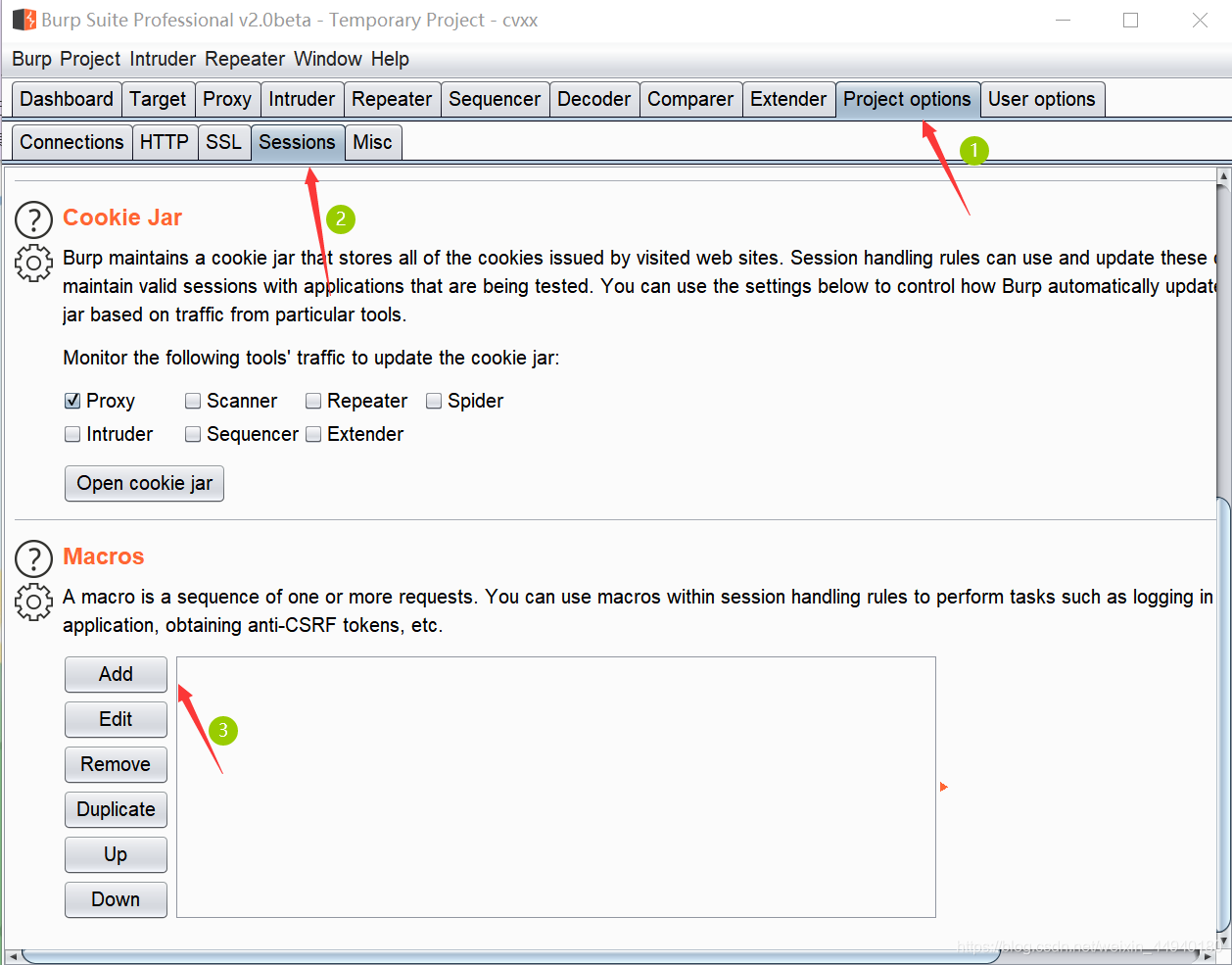1232x965 pixels.
Task: Click the macro Duplicate button
Action: (x=116, y=809)
